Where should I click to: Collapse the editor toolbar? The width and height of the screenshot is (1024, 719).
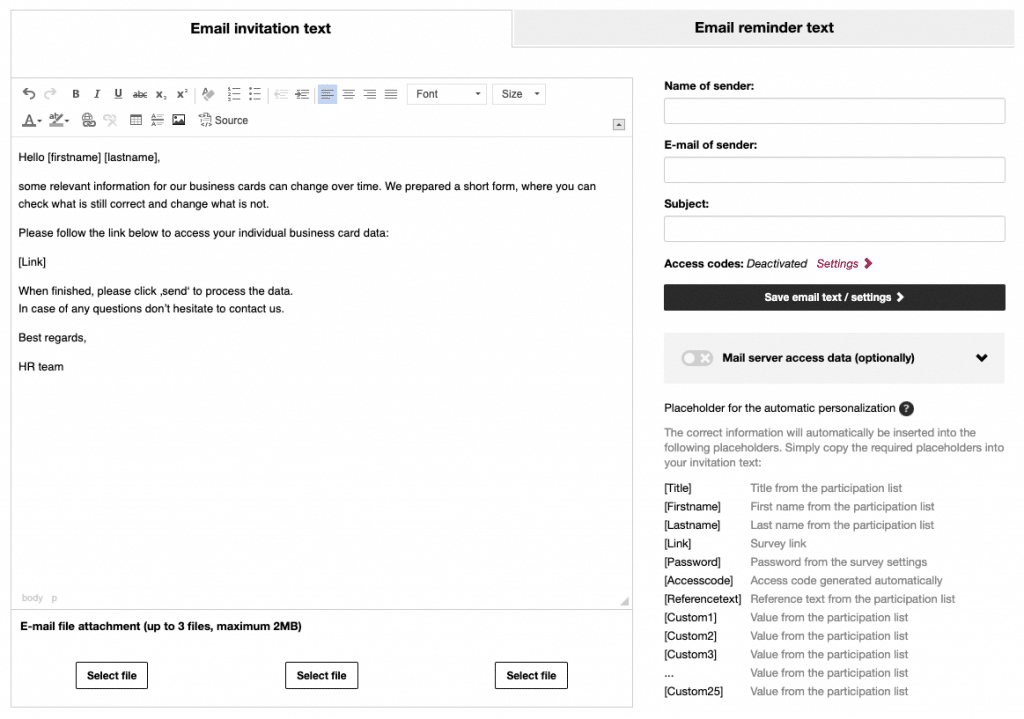coord(618,124)
